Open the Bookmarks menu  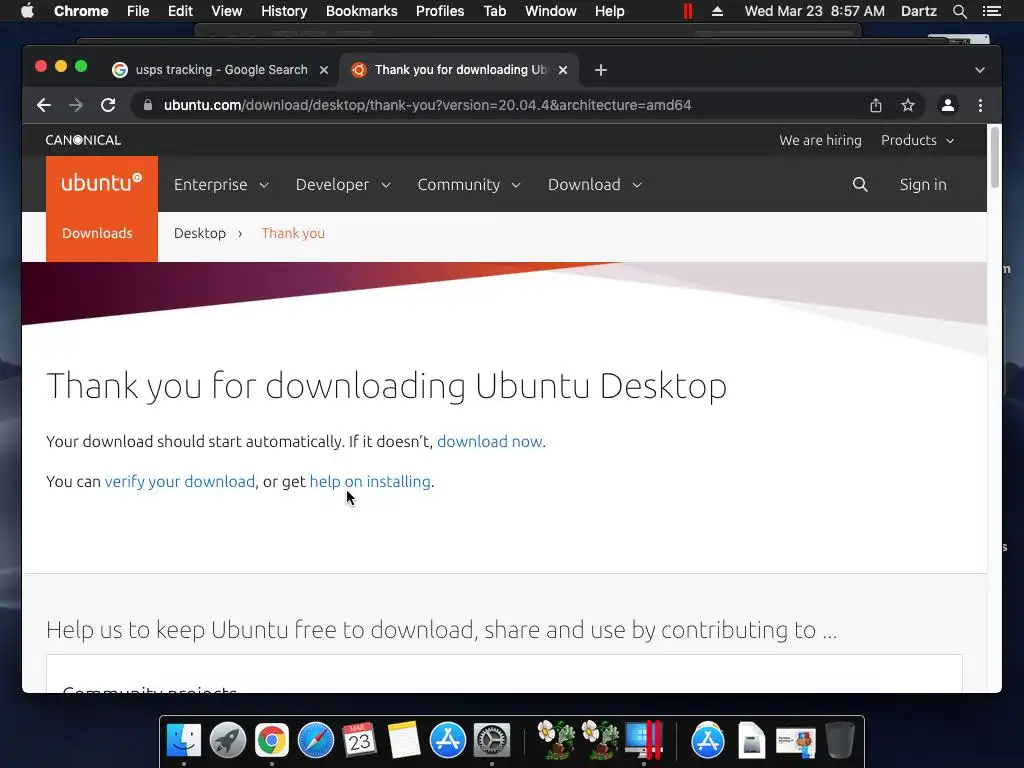(362, 11)
